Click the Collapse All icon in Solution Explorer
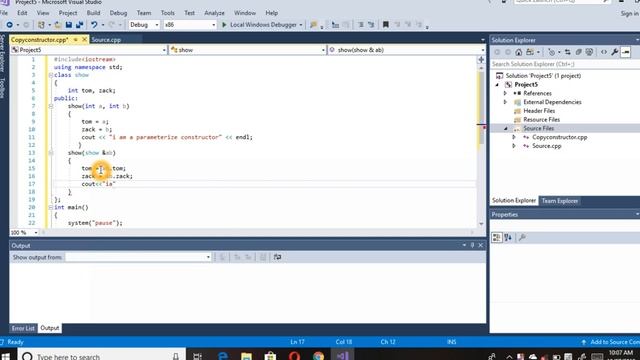This screenshot has height=360, width=640. (578, 52)
